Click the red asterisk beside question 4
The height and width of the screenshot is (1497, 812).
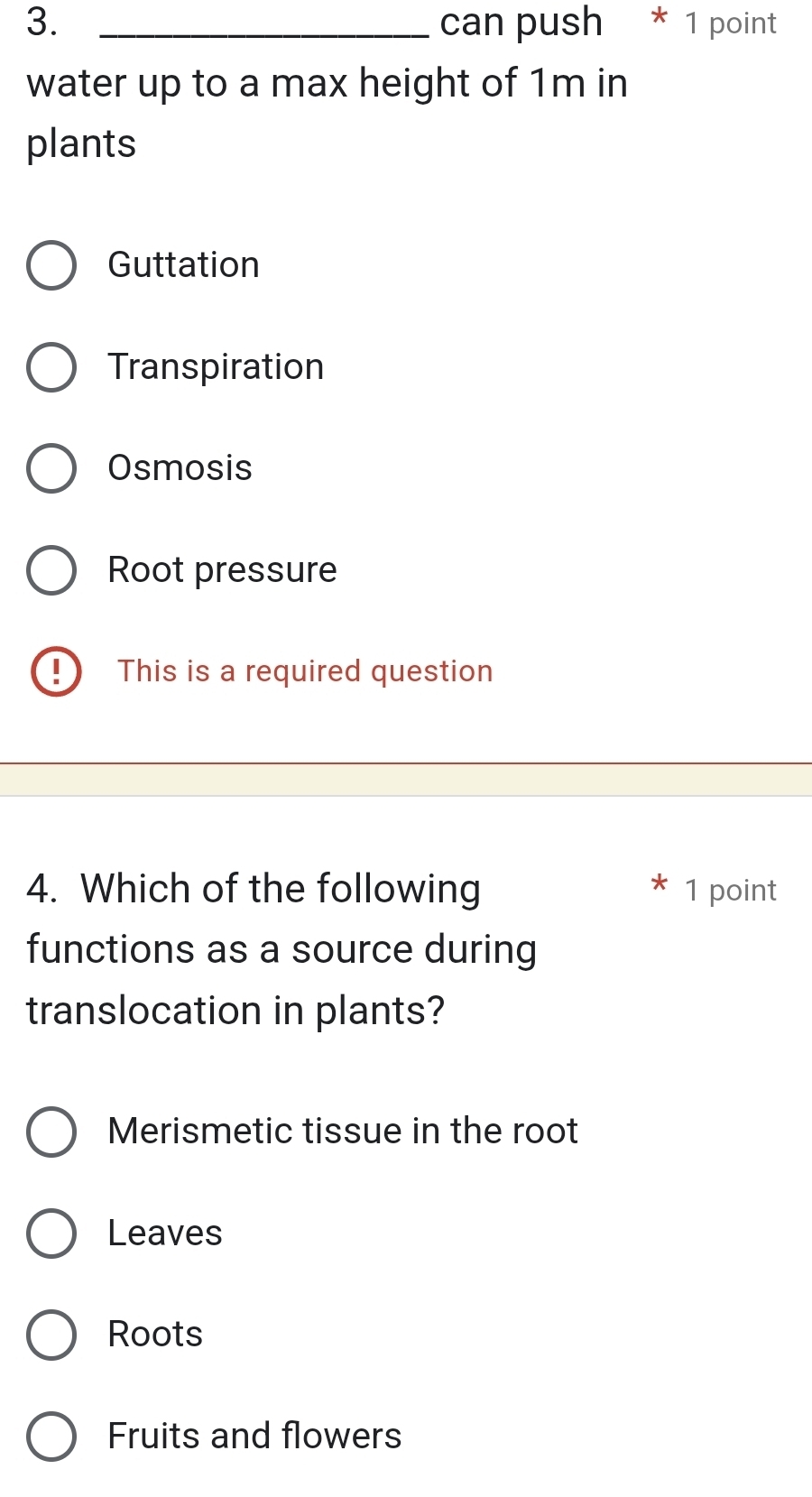pos(658,887)
